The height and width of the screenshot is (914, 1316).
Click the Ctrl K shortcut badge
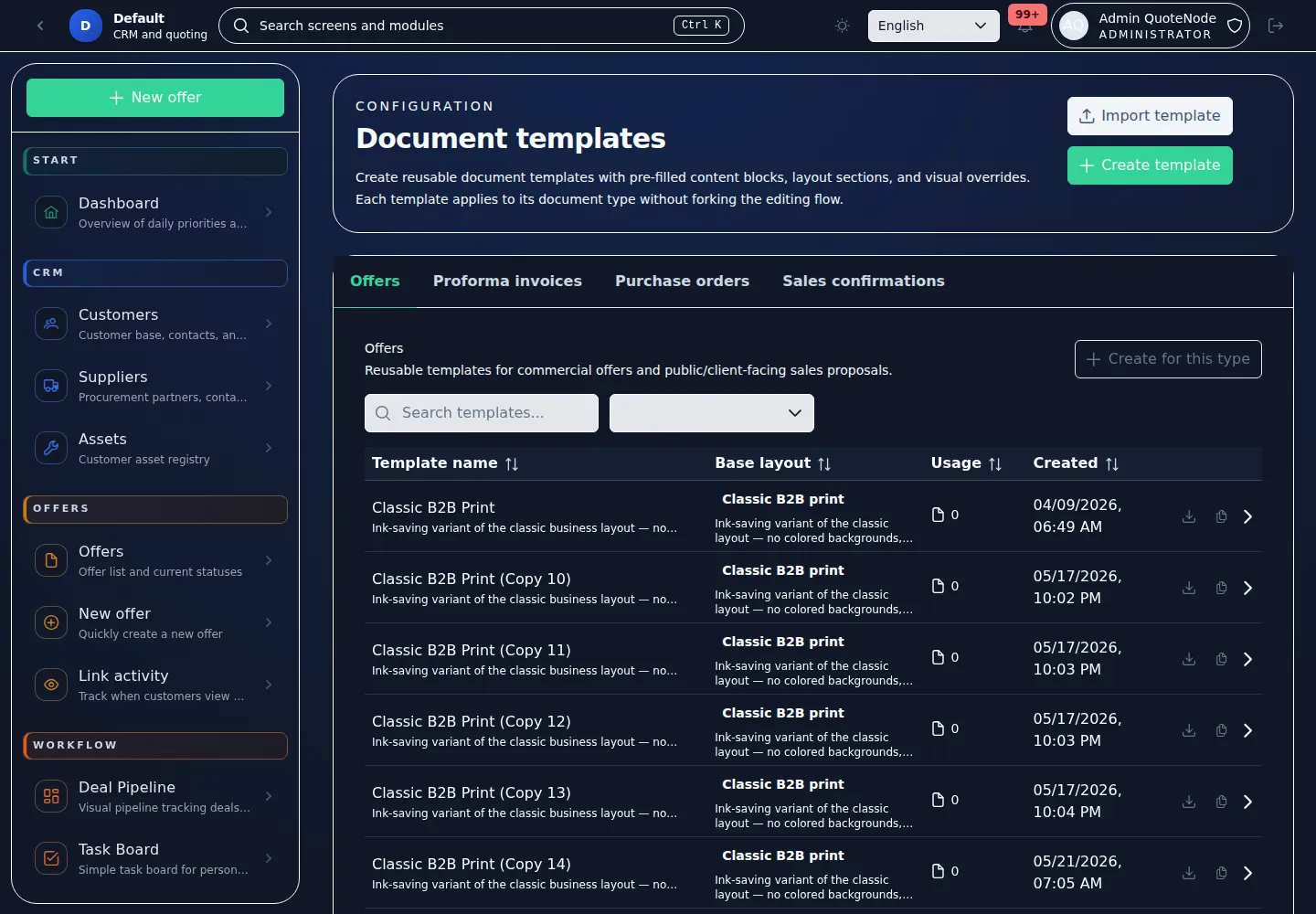pos(701,26)
